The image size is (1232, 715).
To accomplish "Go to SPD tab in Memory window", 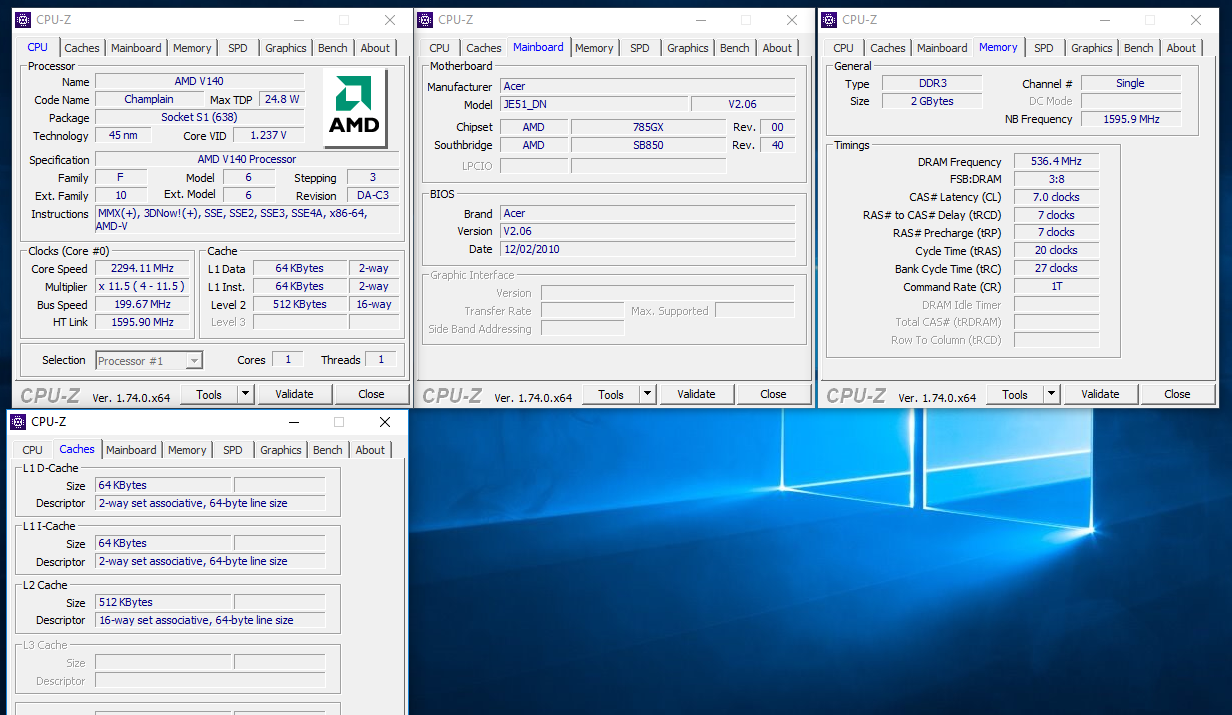I will 1044,48.
